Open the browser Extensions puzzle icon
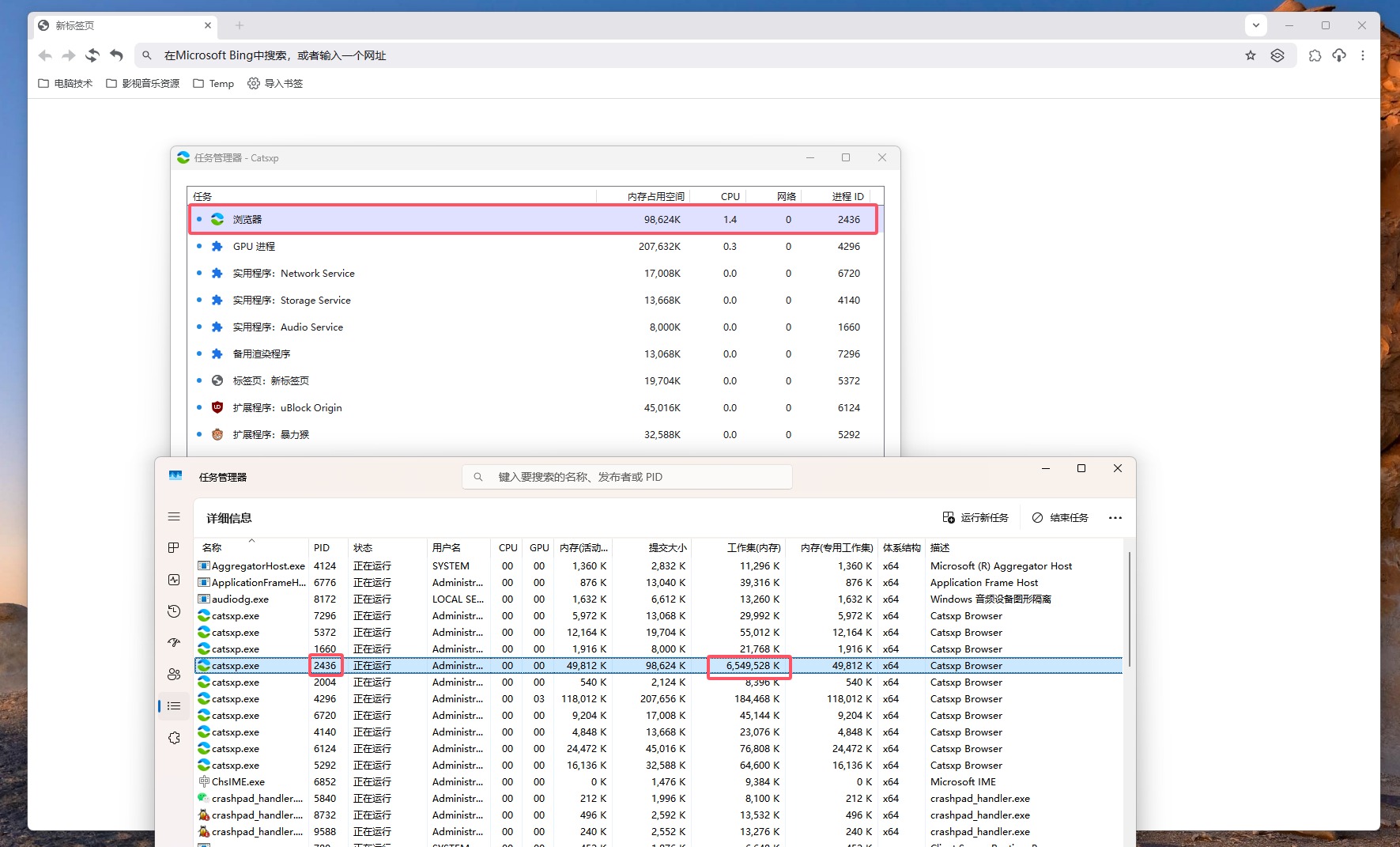This screenshot has width=1400, height=847. point(1315,55)
